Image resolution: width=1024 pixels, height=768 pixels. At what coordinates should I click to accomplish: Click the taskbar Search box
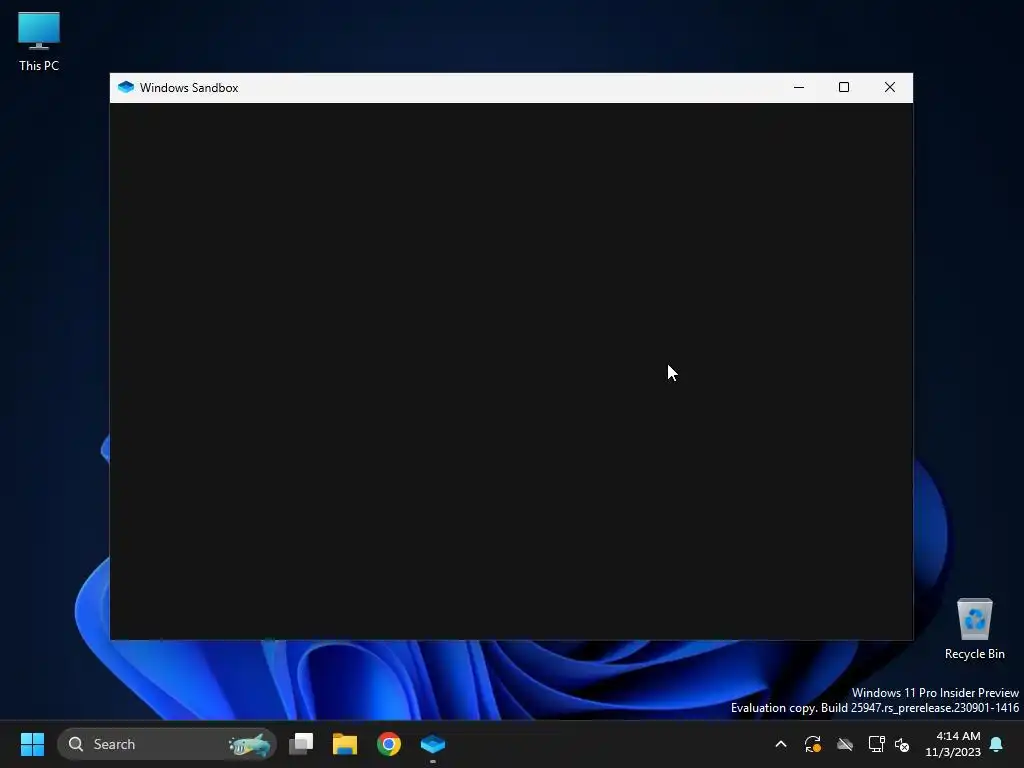coord(167,744)
